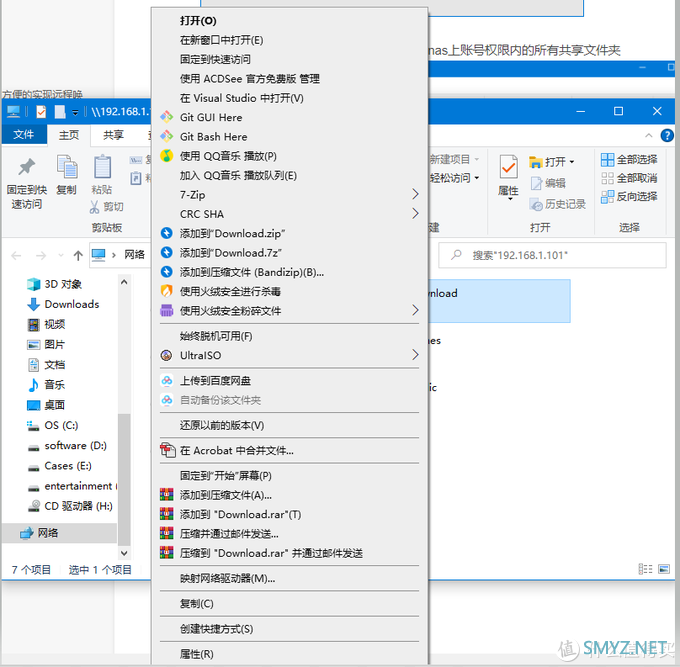Click the up-arrow parent folder button
The width and height of the screenshot is (680, 667).
78,255
